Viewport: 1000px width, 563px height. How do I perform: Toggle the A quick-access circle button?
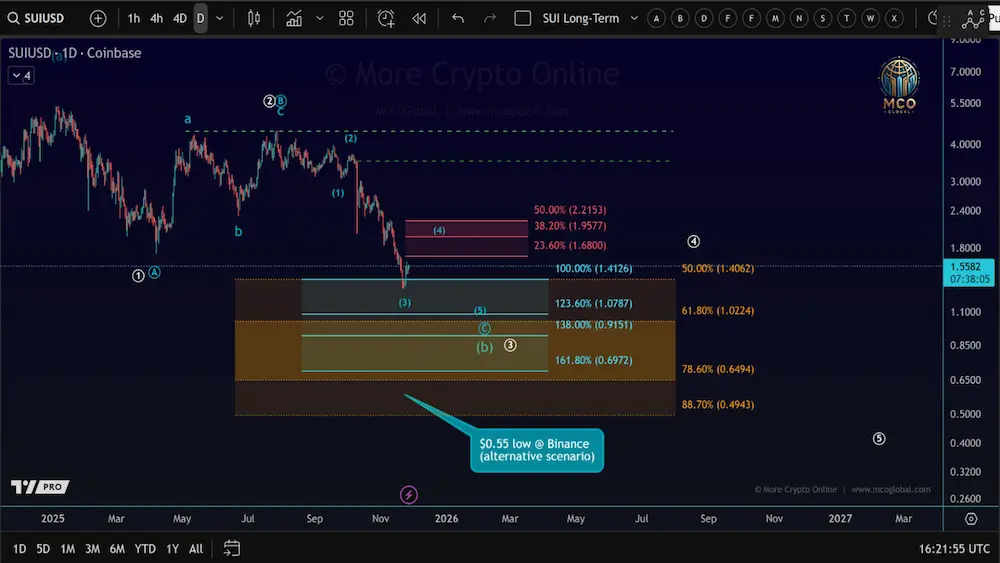(x=656, y=18)
